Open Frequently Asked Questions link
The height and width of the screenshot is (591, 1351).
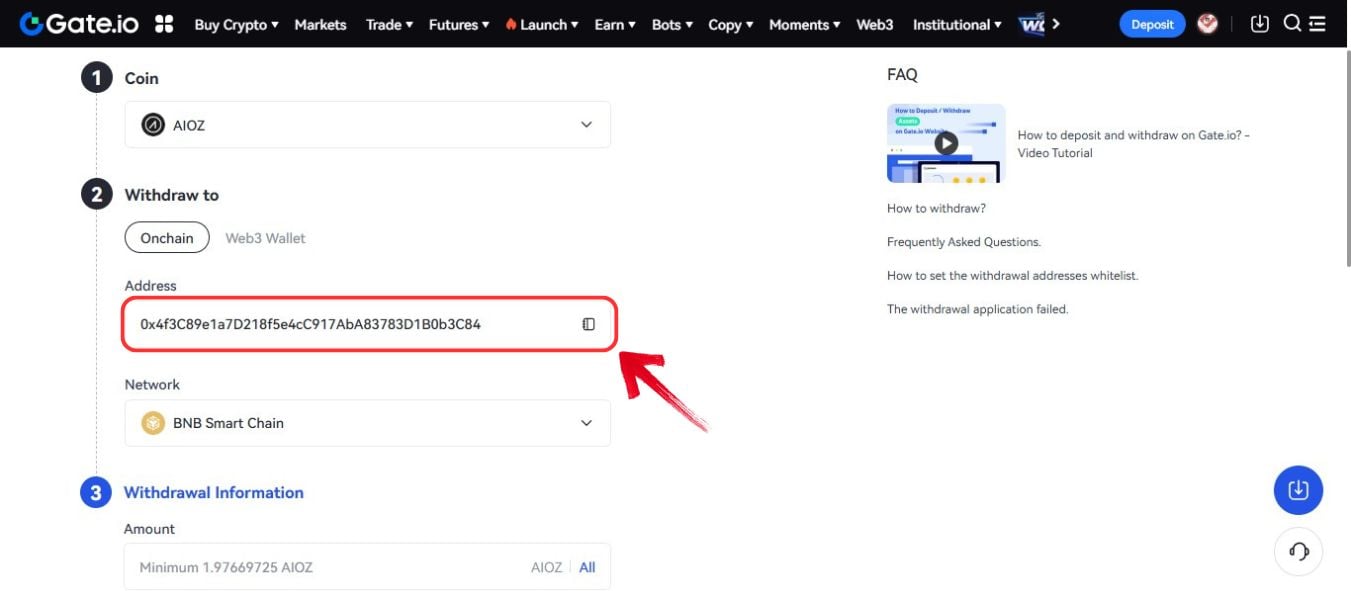[x=964, y=242]
